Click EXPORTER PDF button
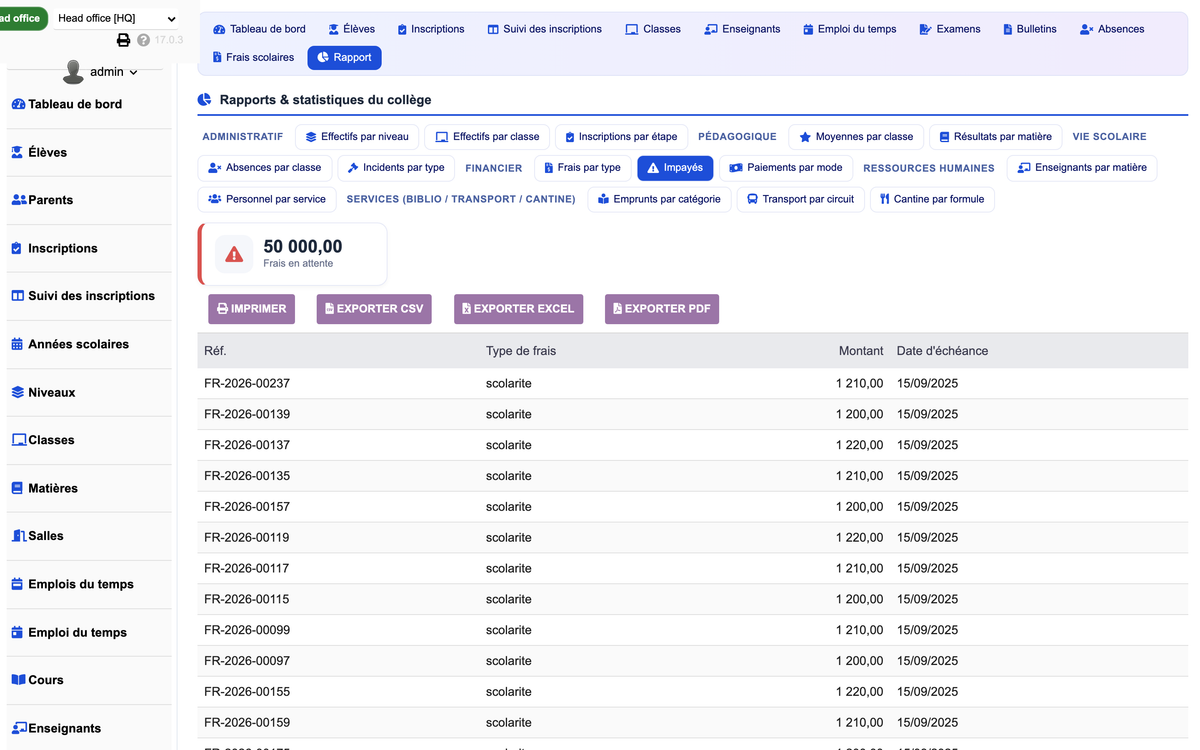Viewport: 1200px width, 750px height. (662, 309)
